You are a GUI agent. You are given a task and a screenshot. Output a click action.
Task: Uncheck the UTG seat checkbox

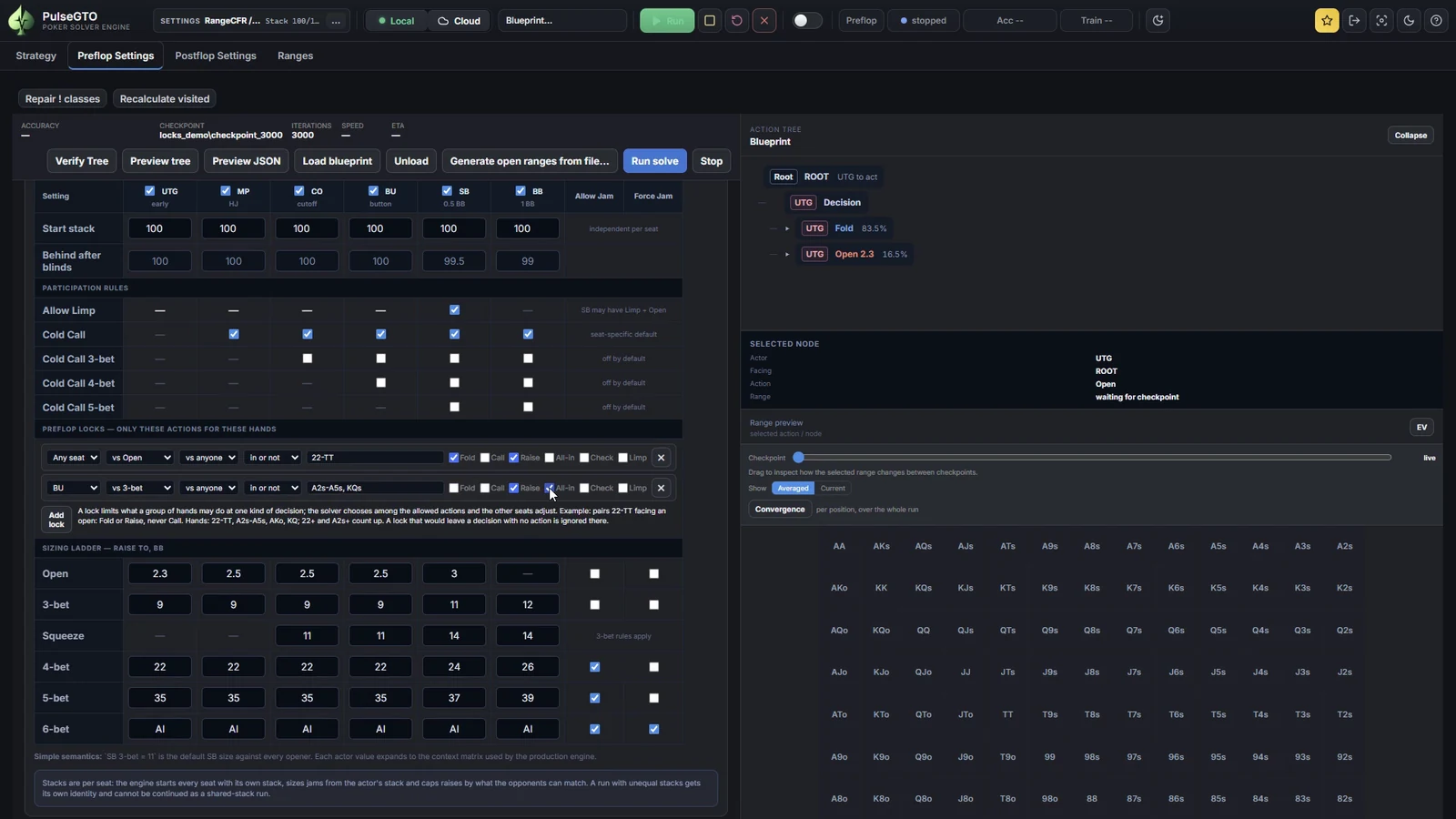point(150,191)
